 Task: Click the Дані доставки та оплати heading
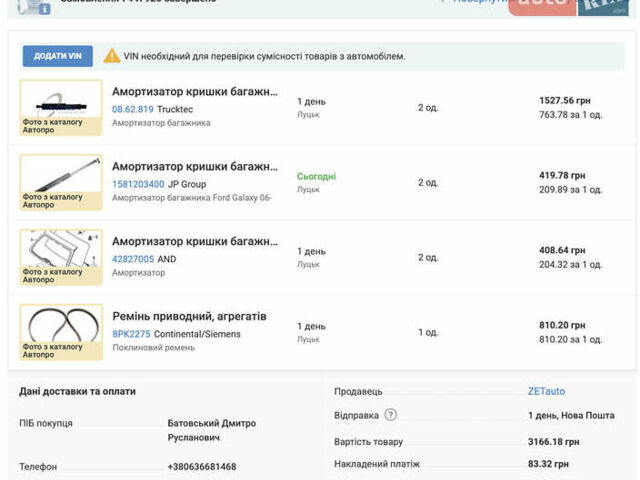click(78, 391)
